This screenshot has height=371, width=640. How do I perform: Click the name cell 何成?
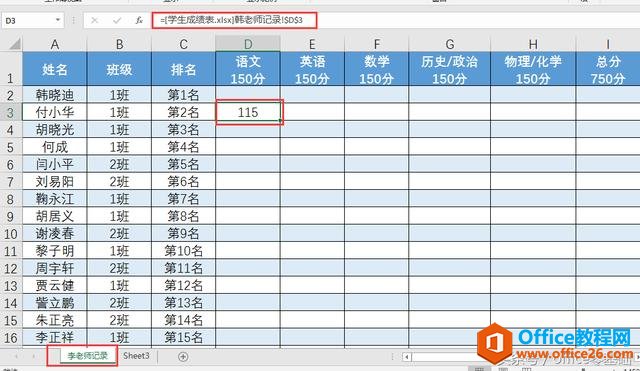coord(55,147)
